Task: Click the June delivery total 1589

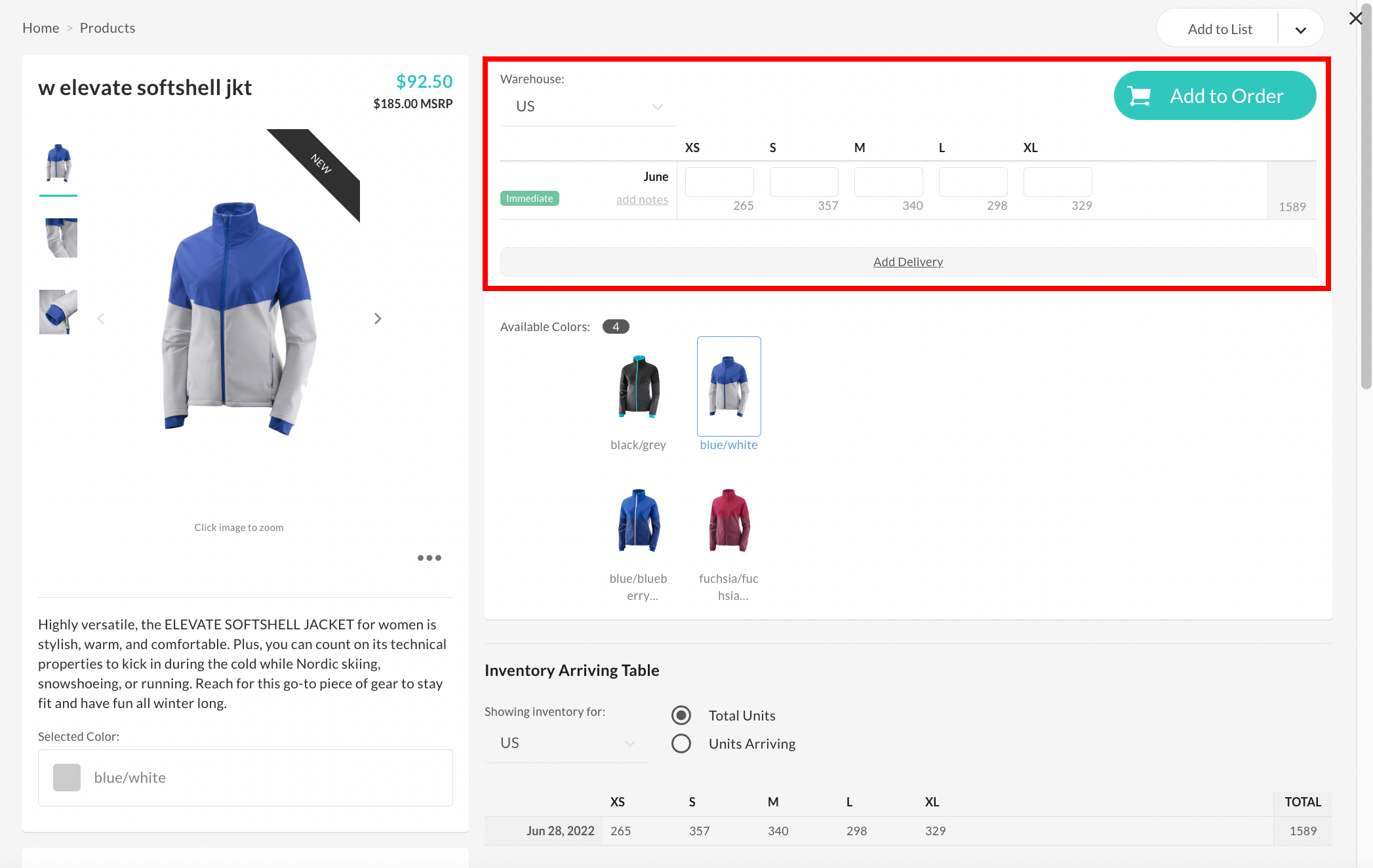Action: [1292, 207]
